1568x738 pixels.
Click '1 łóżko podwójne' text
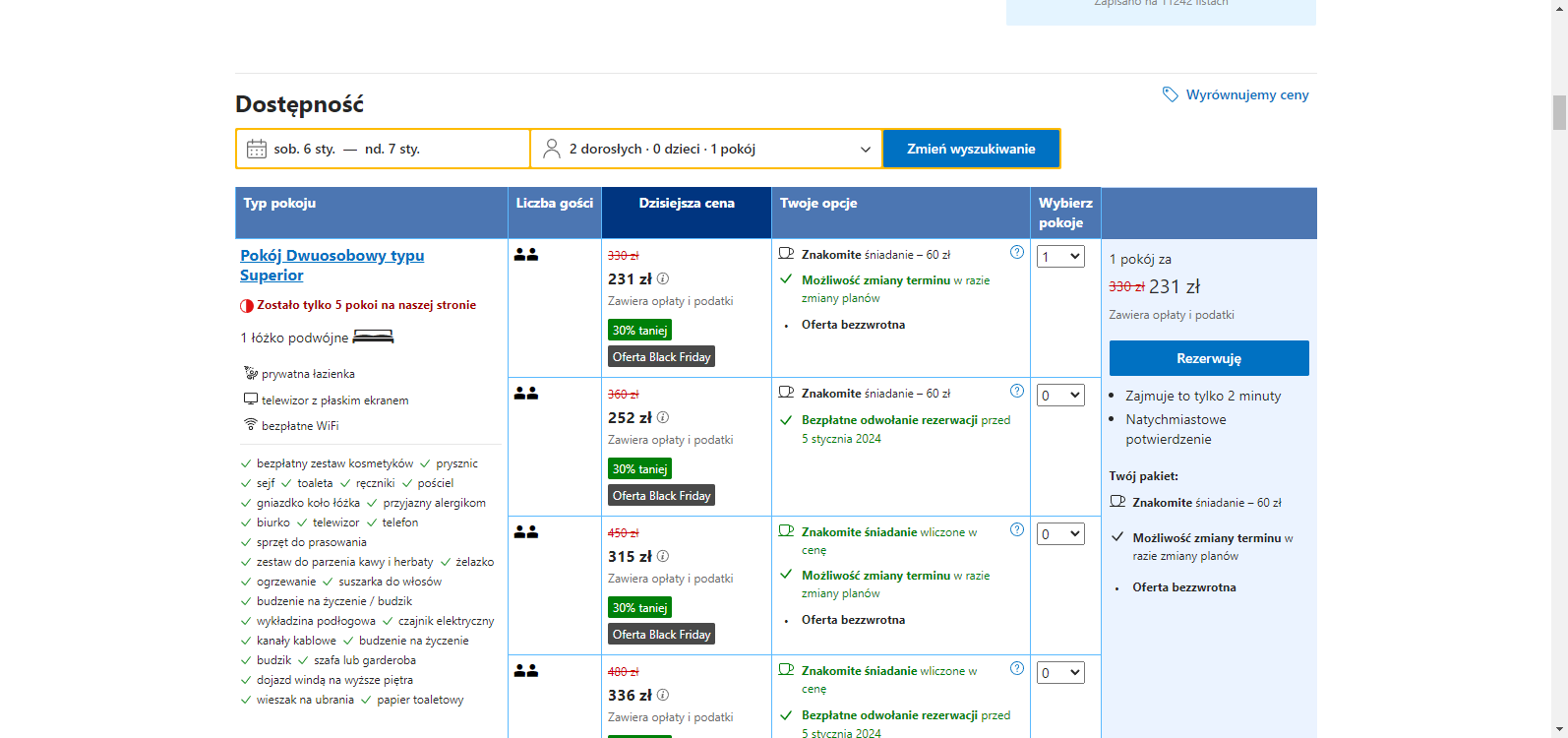pyautogui.click(x=294, y=338)
